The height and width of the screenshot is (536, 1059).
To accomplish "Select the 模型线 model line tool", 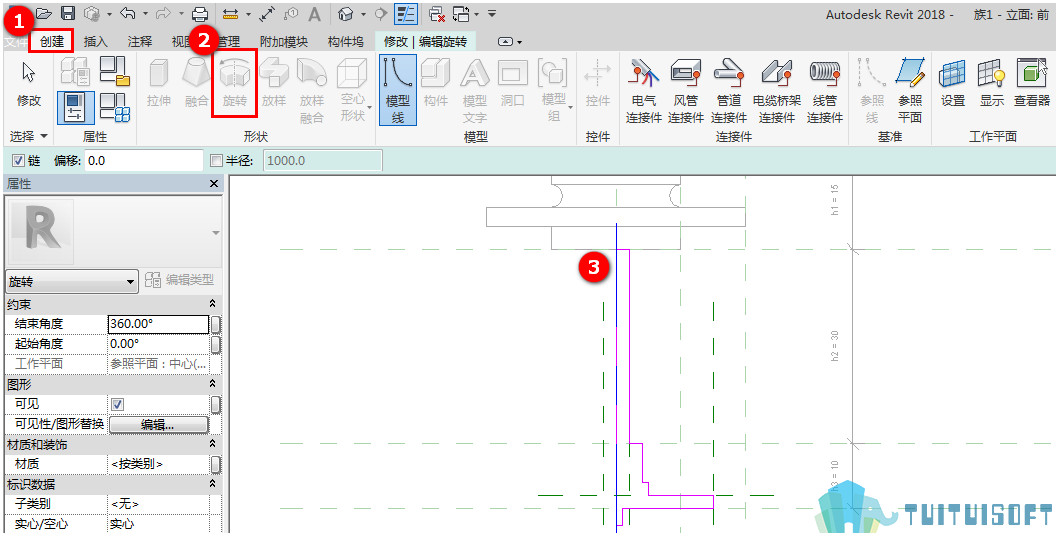I will point(398,90).
